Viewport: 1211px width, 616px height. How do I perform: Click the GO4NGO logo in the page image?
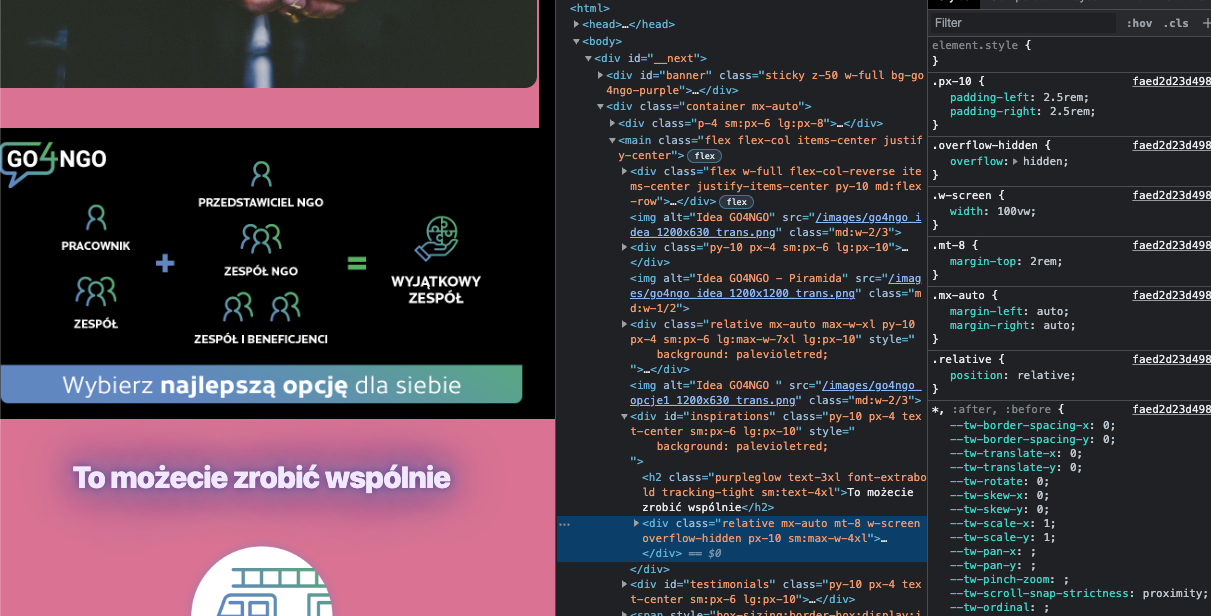click(x=54, y=164)
